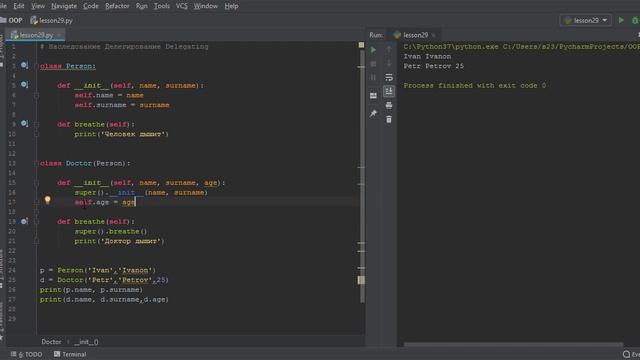Open the Event Log at bottom right
This screenshot has width=640, height=360.
tap(631, 354)
